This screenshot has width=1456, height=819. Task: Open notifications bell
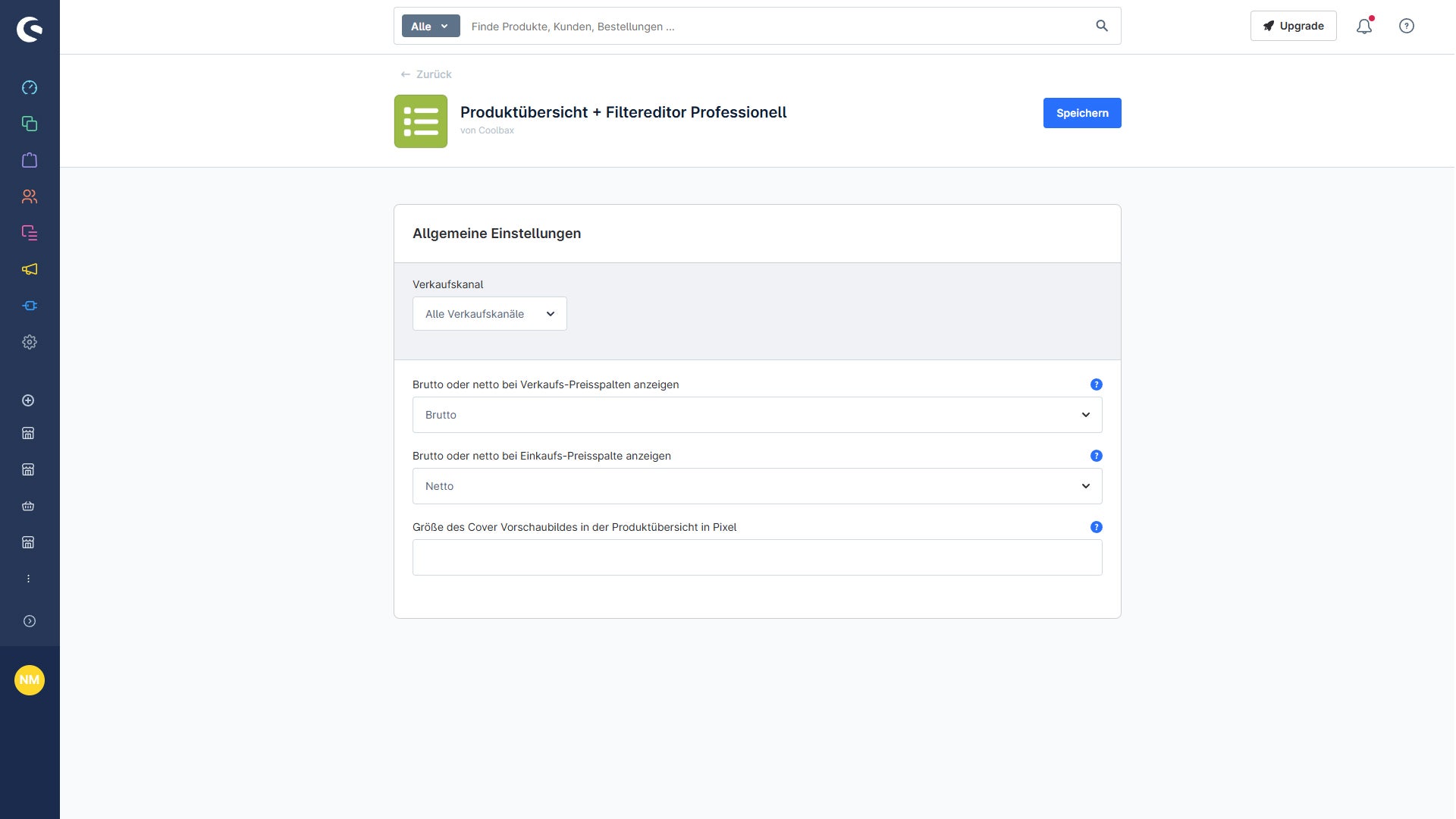[1364, 26]
